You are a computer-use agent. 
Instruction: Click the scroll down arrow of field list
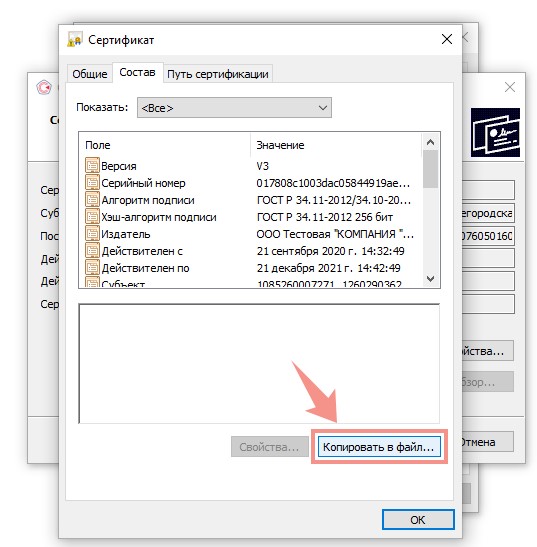click(431, 278)
